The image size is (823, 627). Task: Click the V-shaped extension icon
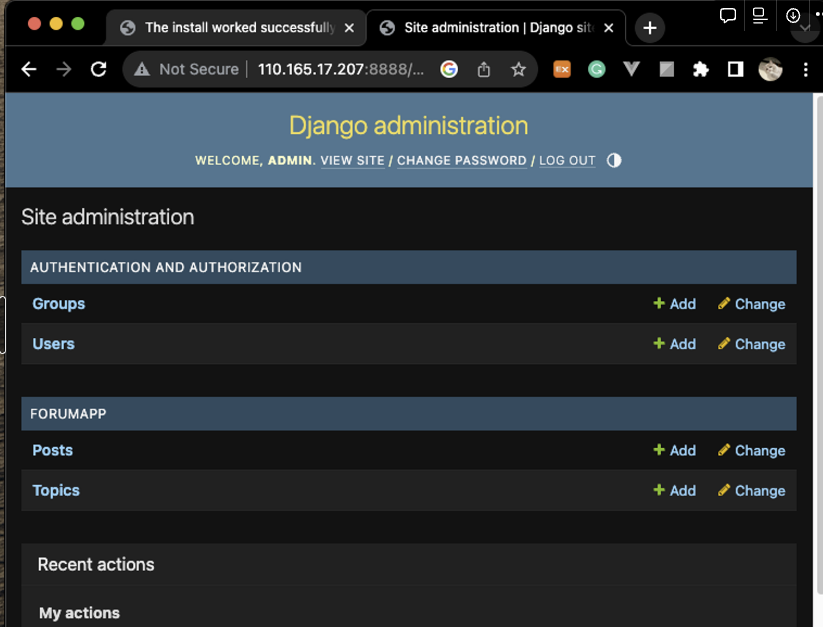click(631, 69)
